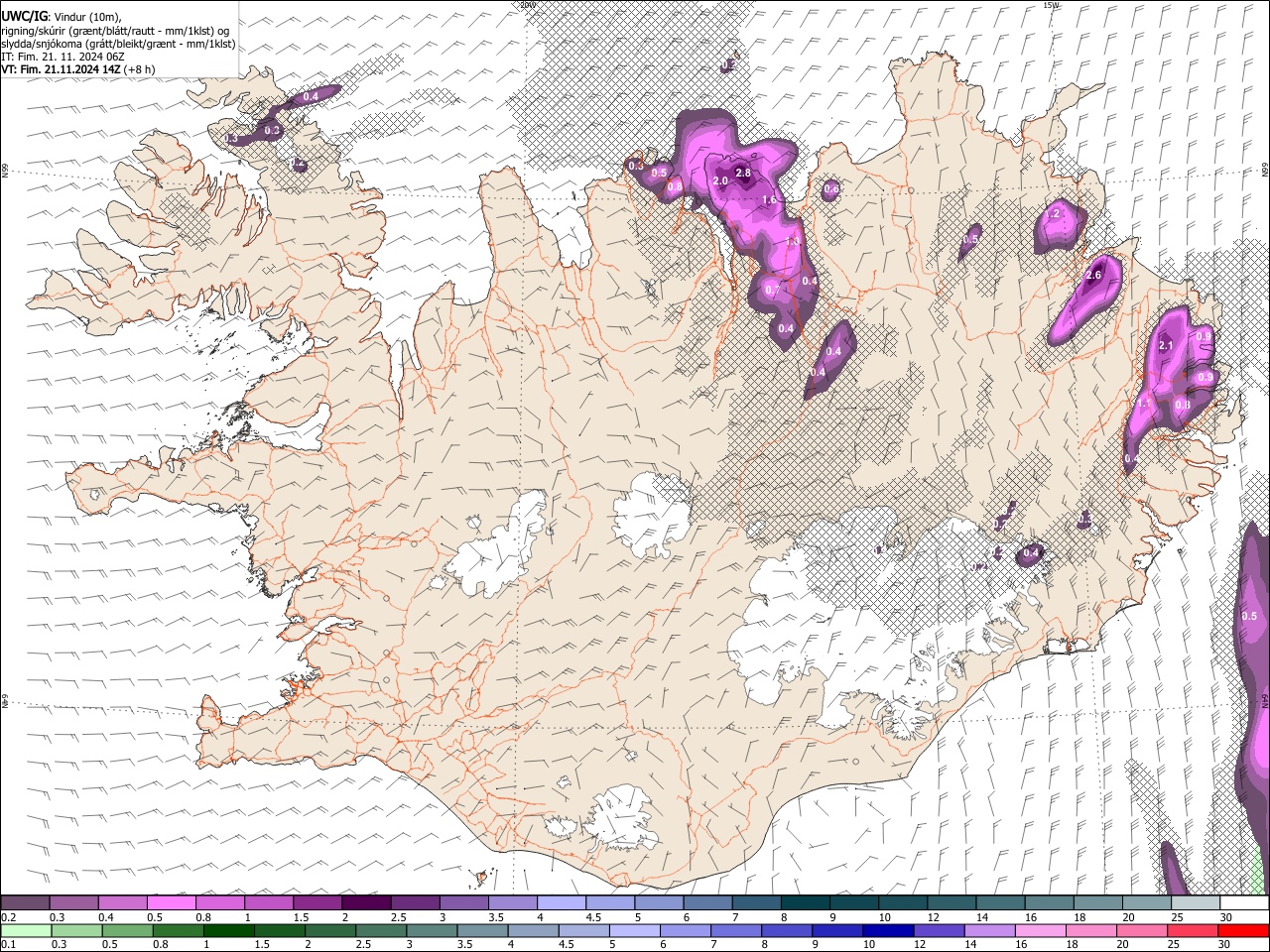Click the 'UWC/IG: Vindur (10m)' title text

(61, 17)
